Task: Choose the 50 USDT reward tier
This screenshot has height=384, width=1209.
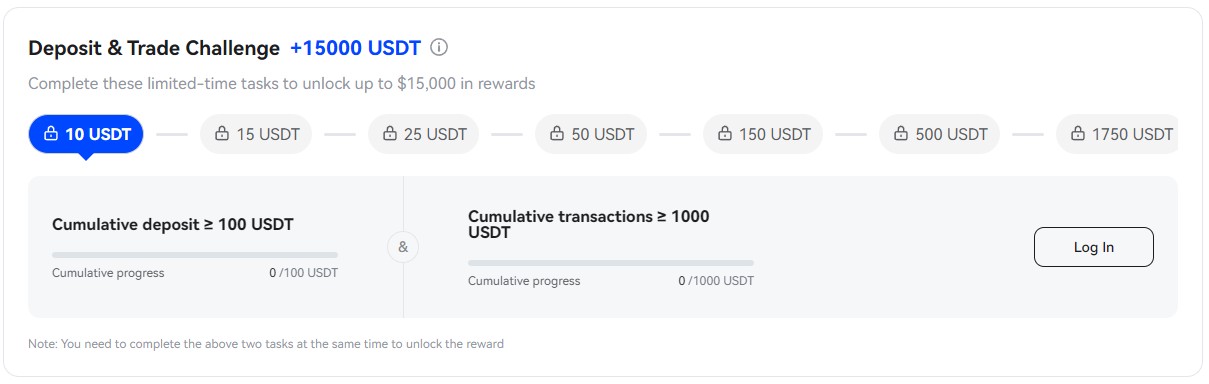Action: pyautogui.click(x=591, y=134)
